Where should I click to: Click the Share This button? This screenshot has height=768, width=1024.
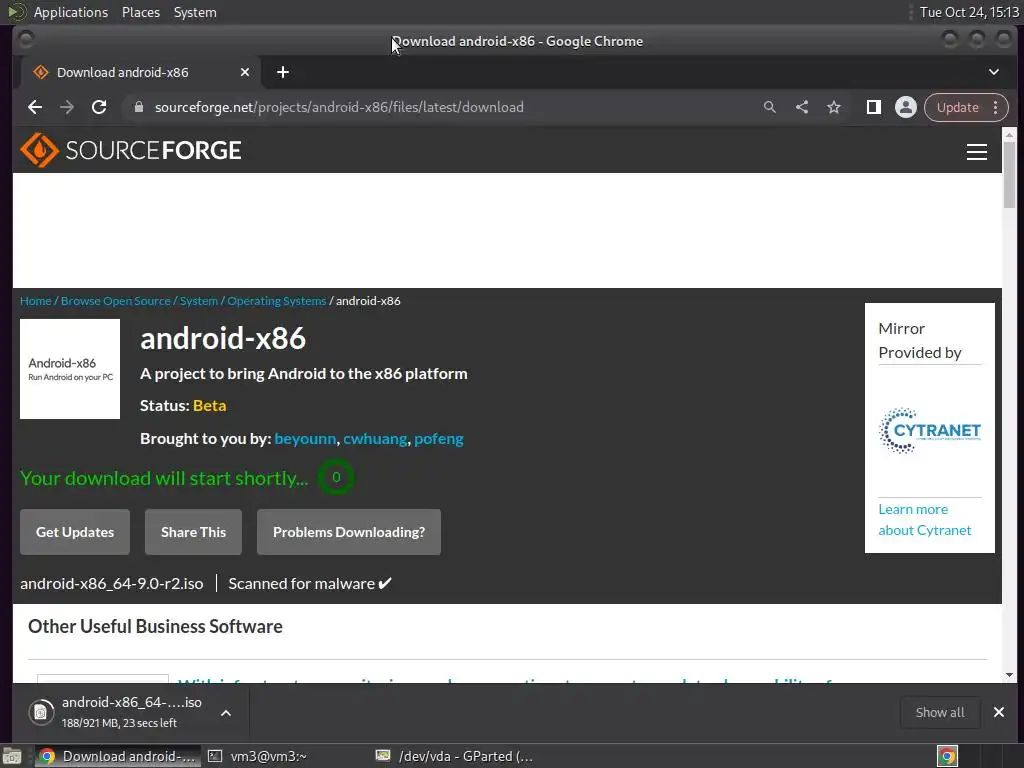pos(193,532)
